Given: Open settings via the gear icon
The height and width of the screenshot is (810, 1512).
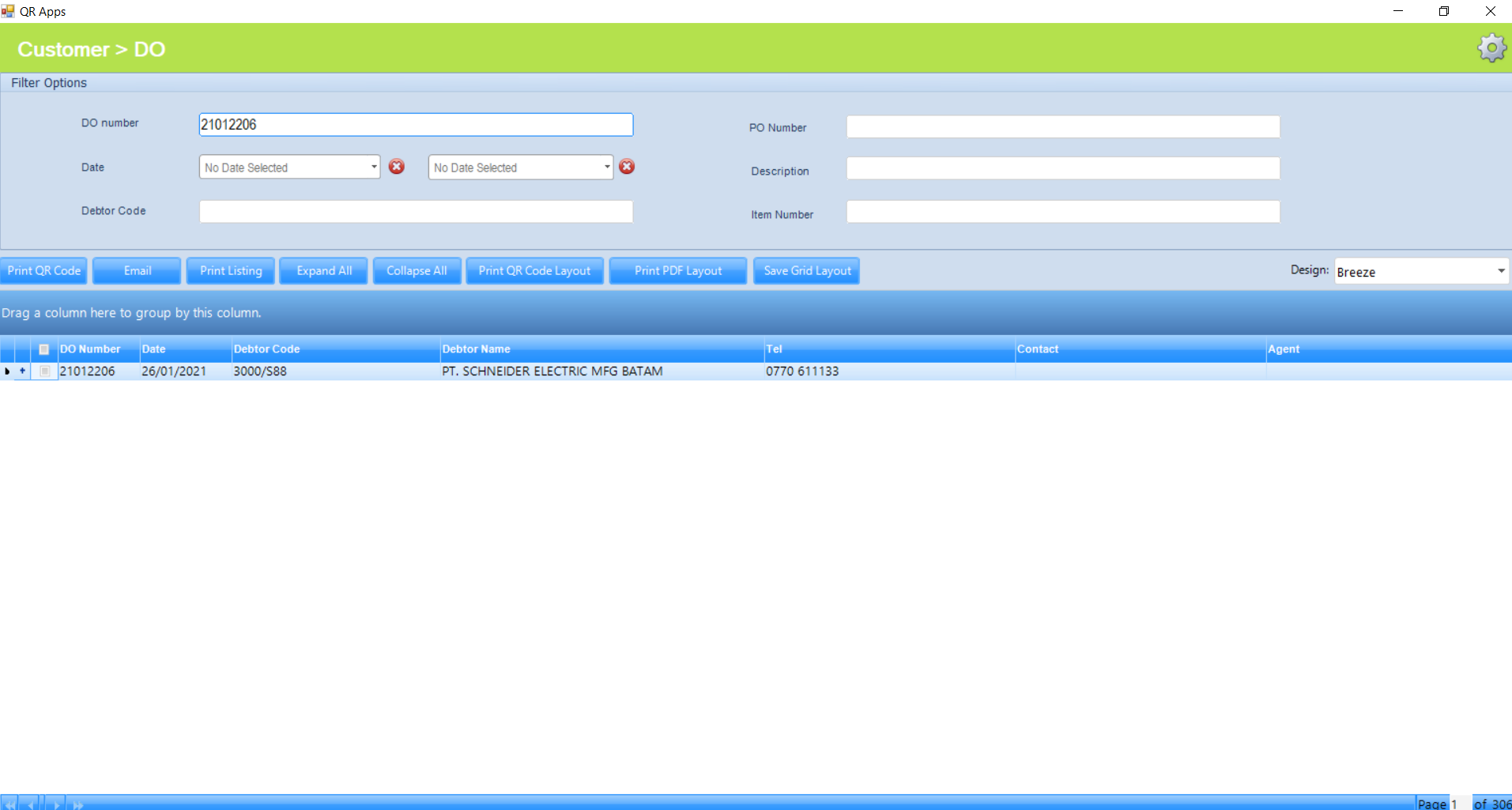Looking at the screenshot, I should click(x=1491, y=48).
